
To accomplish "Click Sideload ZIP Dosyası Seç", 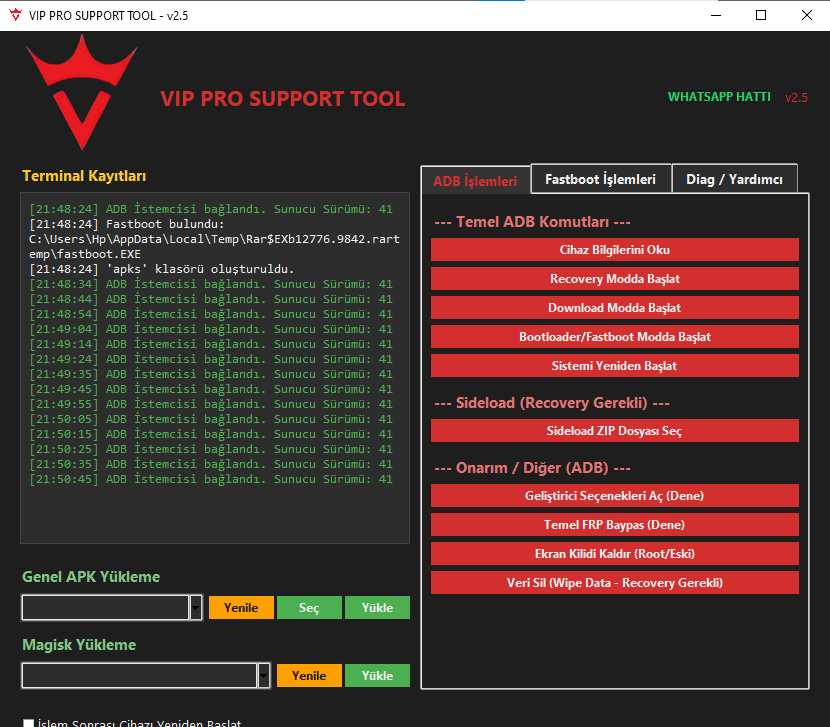I will [614, 430].
